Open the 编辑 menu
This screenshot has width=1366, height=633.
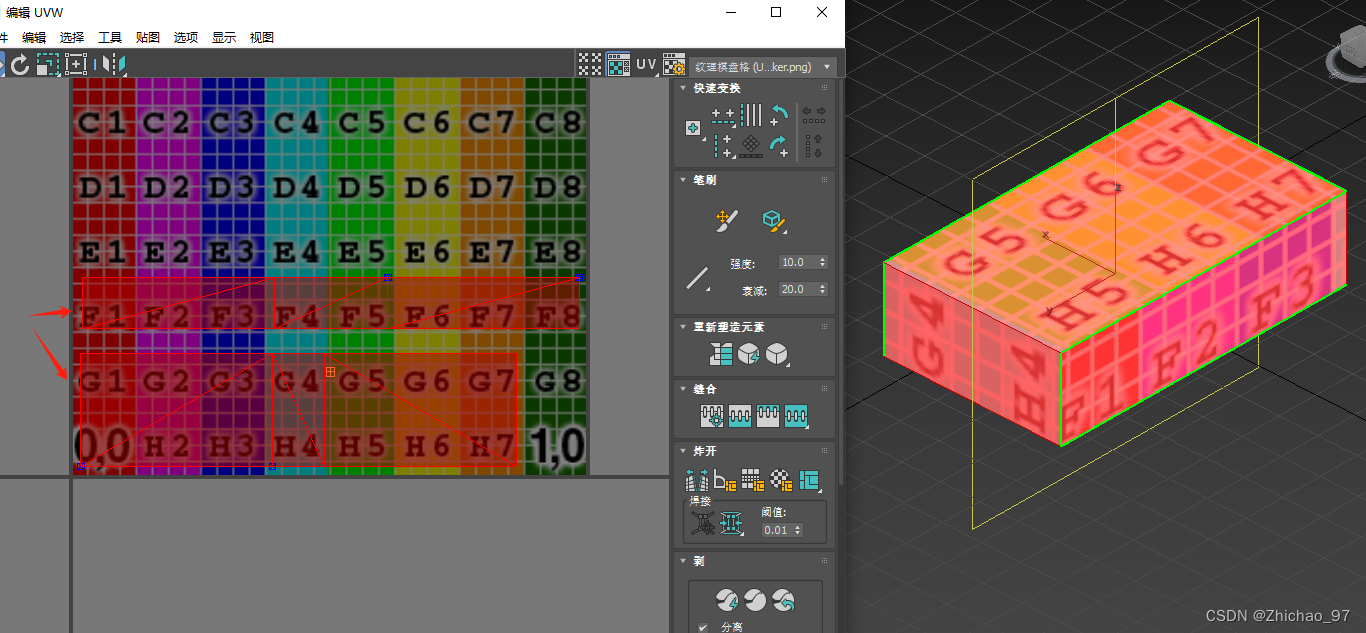point(34,37)
